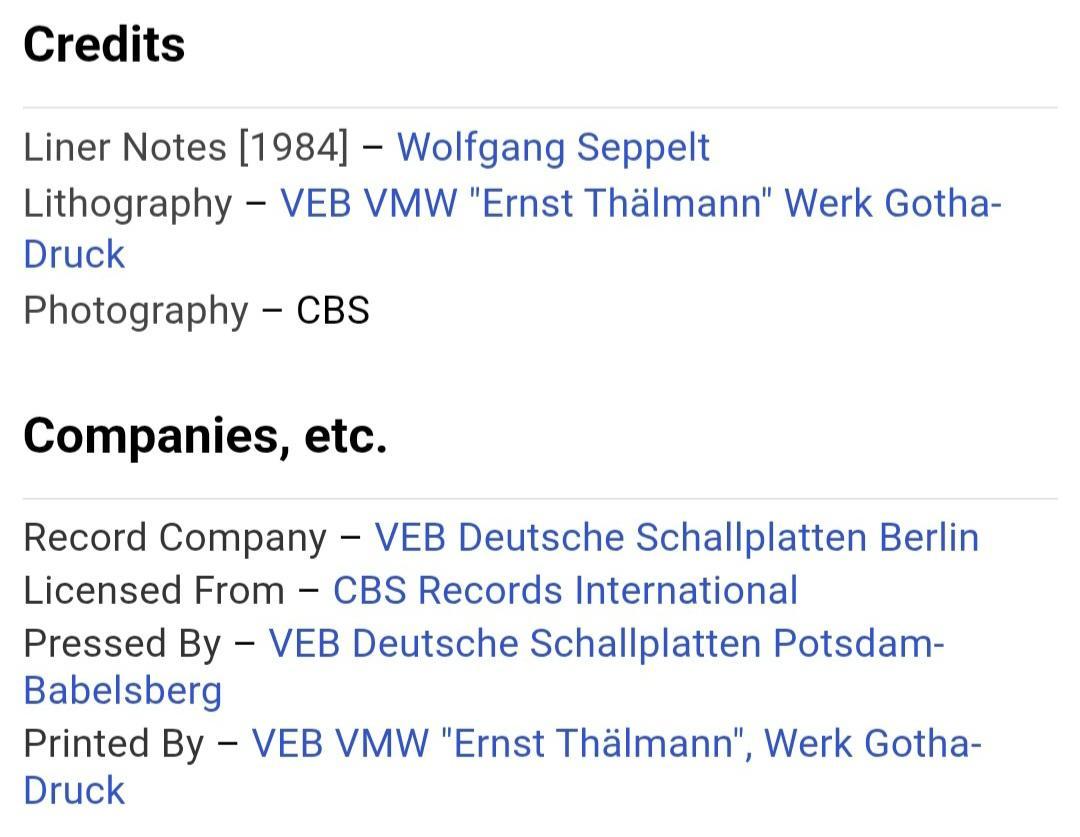Open VEB Deutsche Schallplatten Berlin link
The width and height of the screenshot is (1080, 837).
(x=676, y=538)
